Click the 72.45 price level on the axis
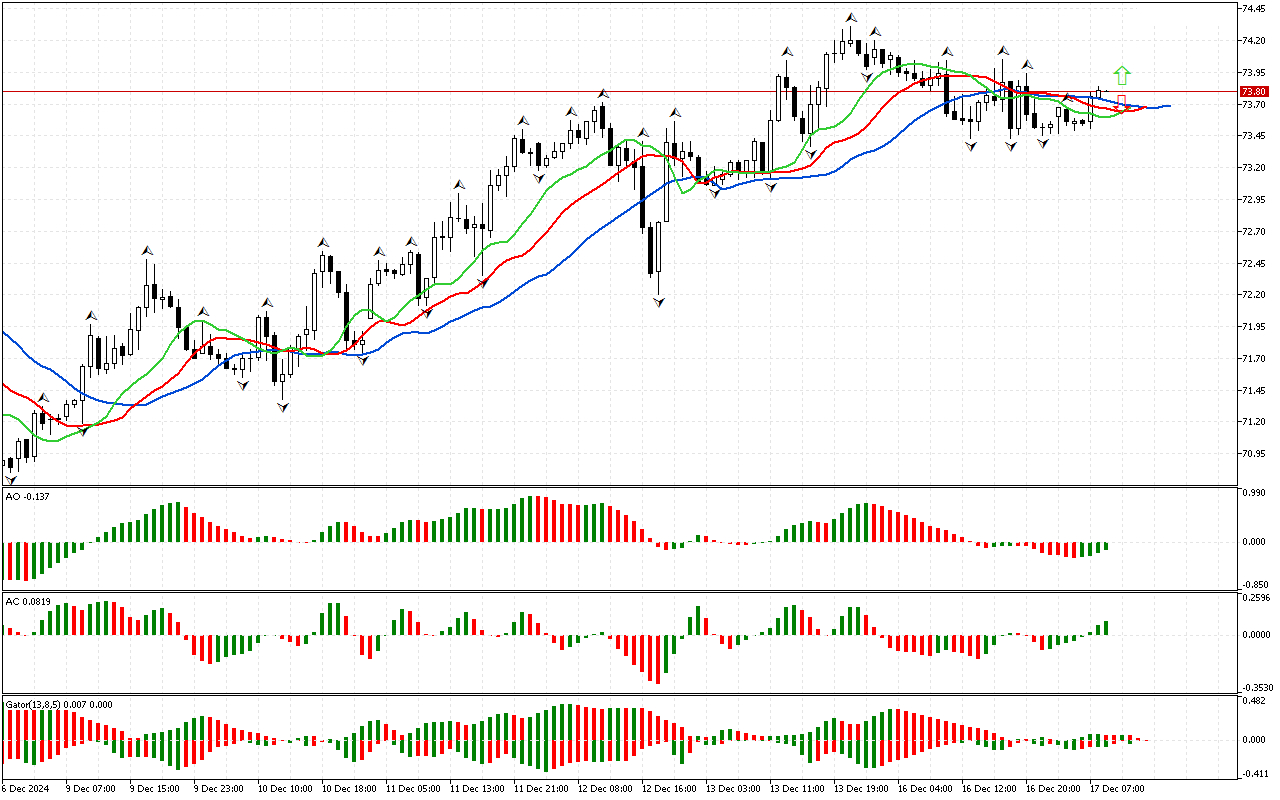 [x=1254, y=264]
